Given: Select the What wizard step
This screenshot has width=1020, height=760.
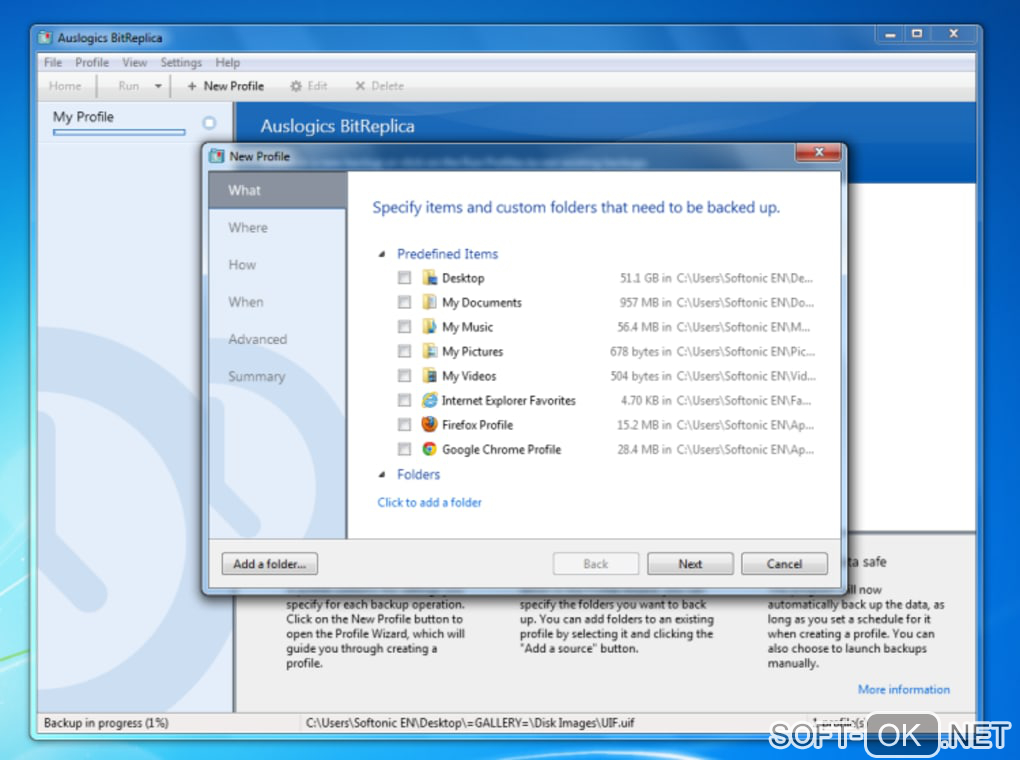Looking at the screenshot, I should pos(278,190).
